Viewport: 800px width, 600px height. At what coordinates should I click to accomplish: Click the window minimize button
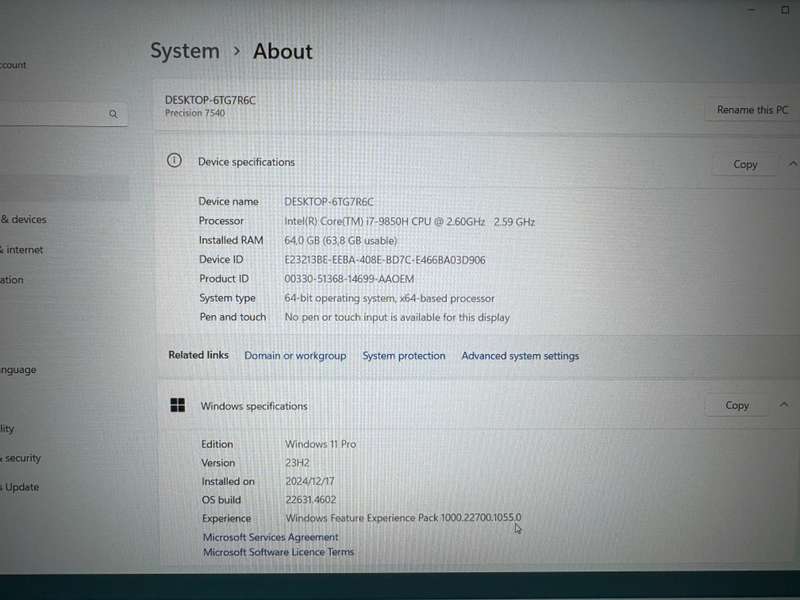pos(751,10)
